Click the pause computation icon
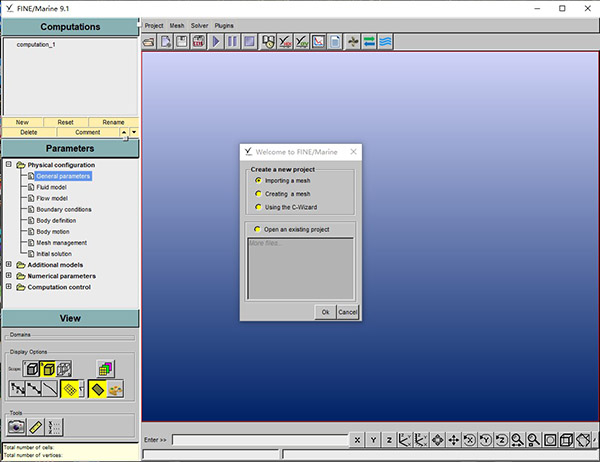The height and width of the screenshot is (462, 600). (233, 42)
